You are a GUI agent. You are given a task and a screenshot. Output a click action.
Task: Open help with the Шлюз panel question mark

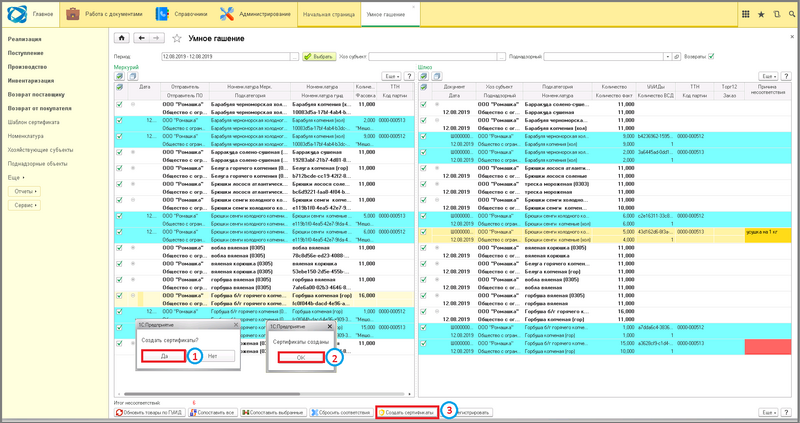786,77
